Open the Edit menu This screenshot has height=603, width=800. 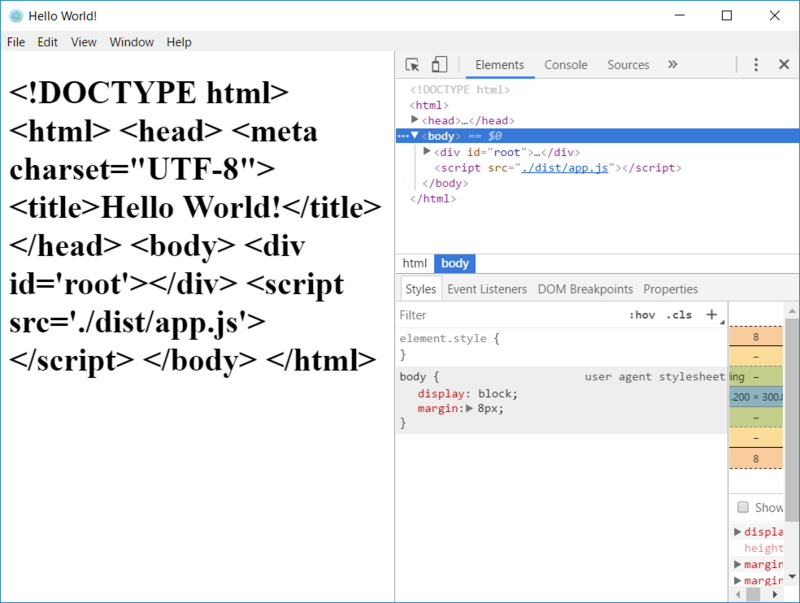47,42
